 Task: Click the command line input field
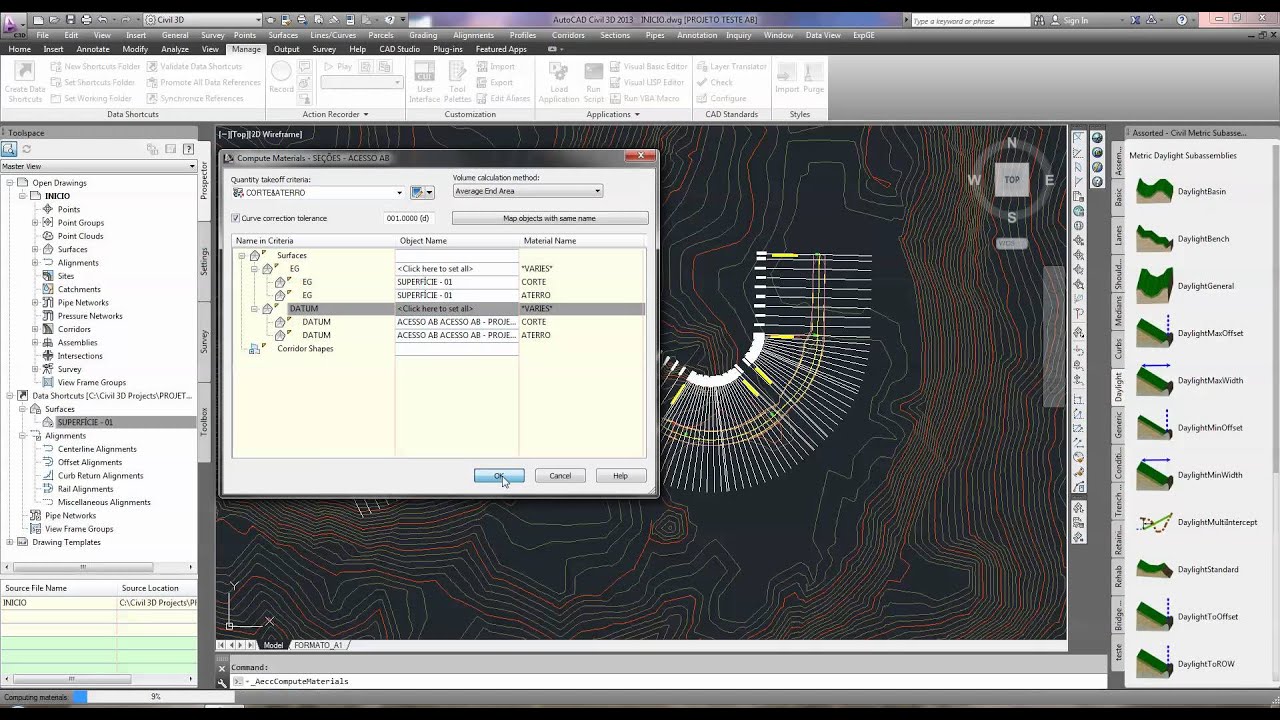point(670,681)
